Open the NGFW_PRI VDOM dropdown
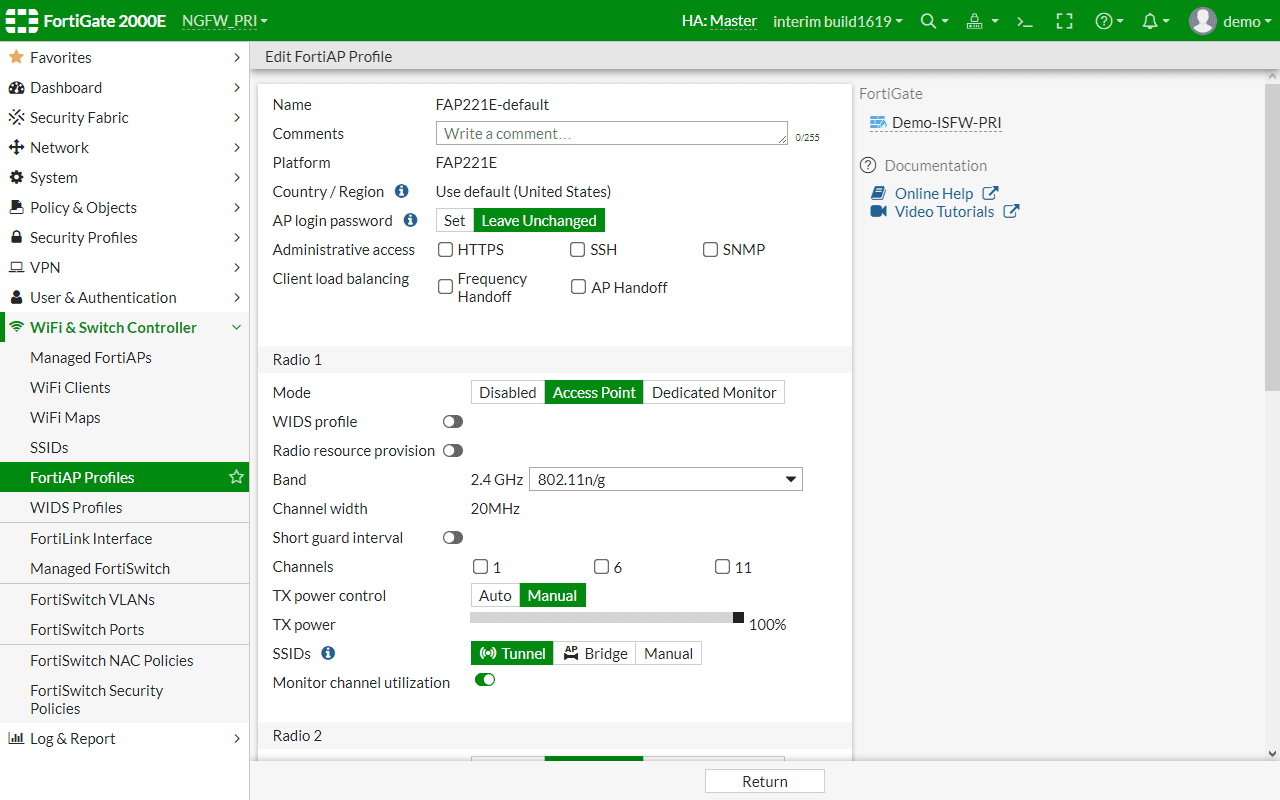Image resolution: width=1280 pixels, height=800 pixels. point(225,21)
